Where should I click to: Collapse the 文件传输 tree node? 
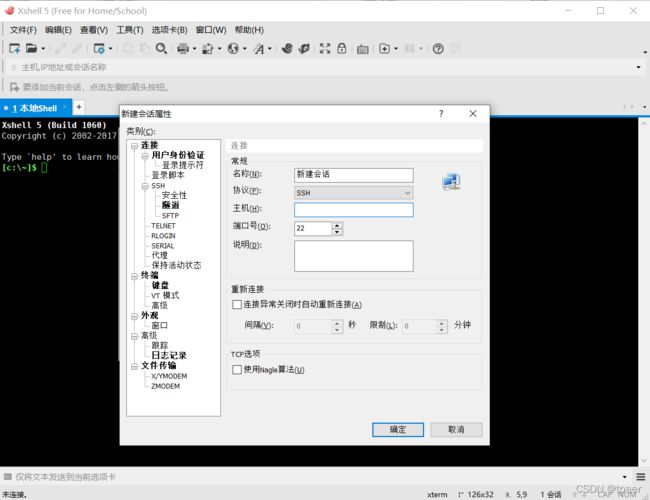(134, 366)
